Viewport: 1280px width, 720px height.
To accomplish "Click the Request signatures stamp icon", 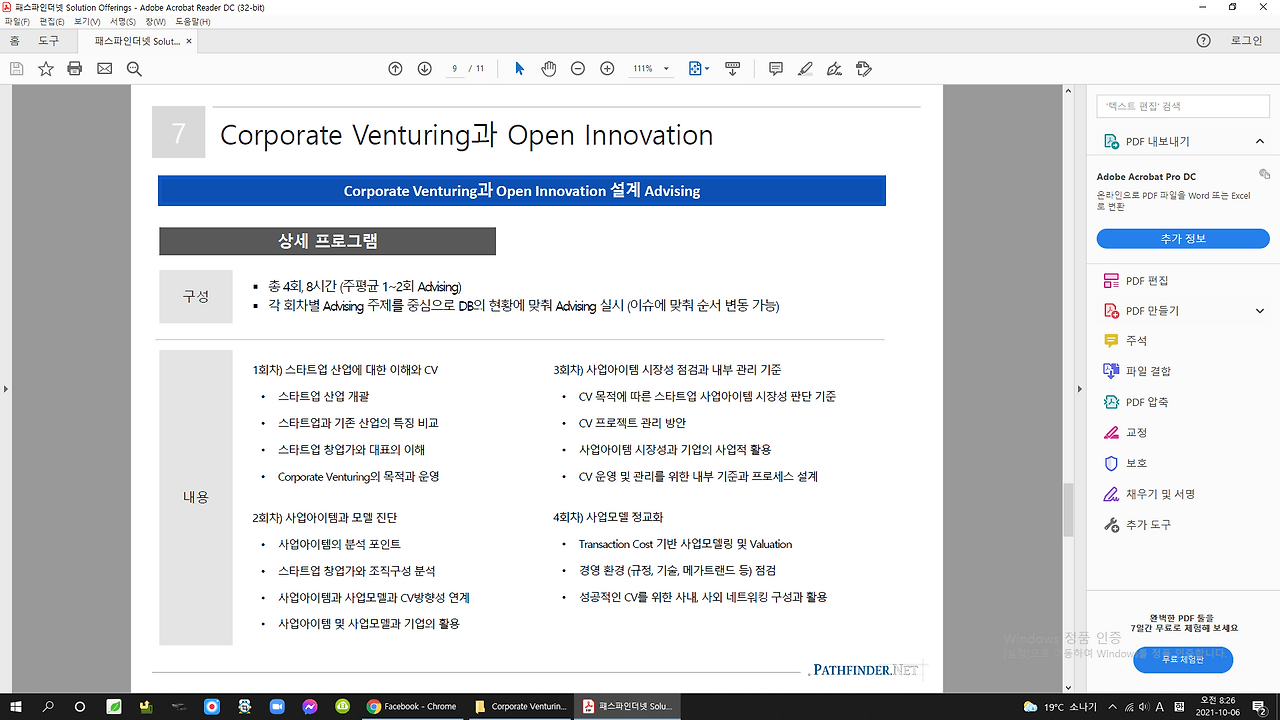I will [x=865, y=69].
